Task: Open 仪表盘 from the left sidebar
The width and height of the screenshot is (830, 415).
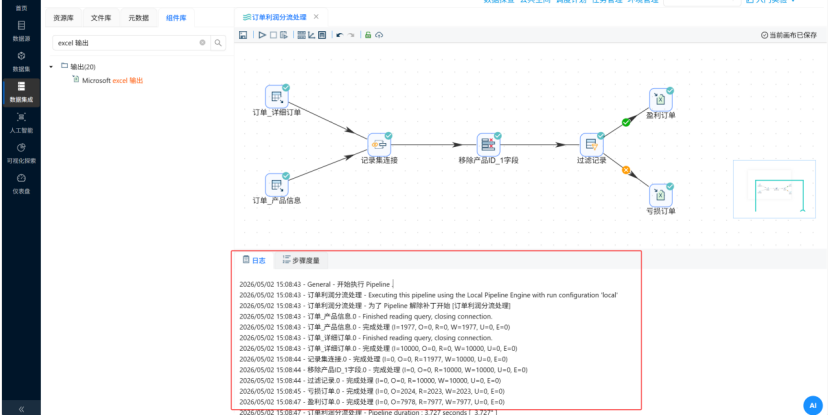Action: coord(21,183)
